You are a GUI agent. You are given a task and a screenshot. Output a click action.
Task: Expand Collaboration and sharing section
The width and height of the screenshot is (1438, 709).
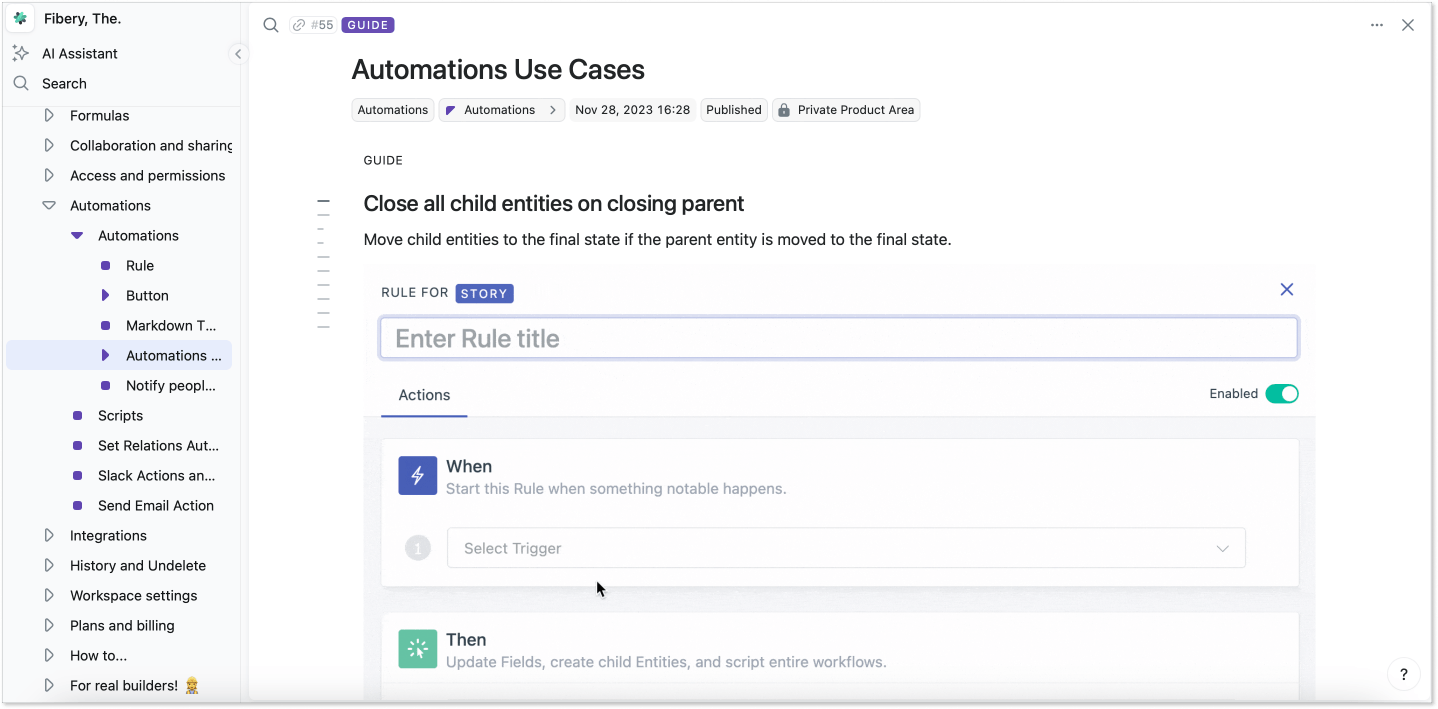pyautogui.click(x=49, y=146)
